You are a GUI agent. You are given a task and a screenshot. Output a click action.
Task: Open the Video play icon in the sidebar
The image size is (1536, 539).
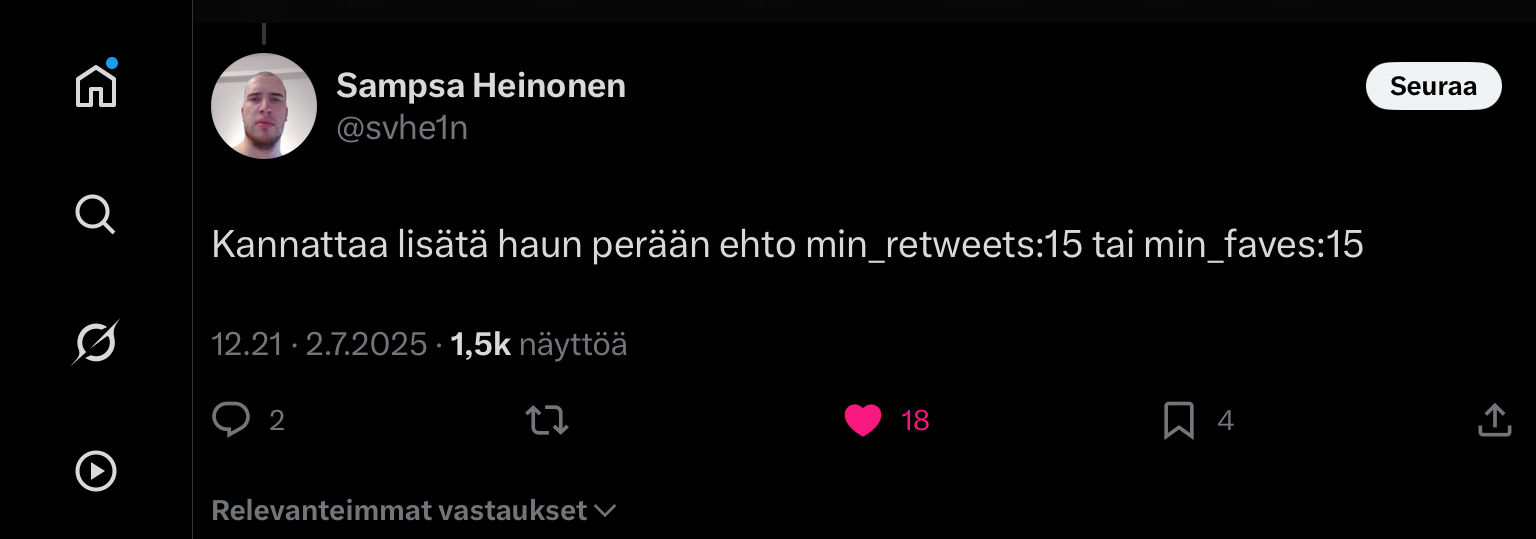click(96, 471)
